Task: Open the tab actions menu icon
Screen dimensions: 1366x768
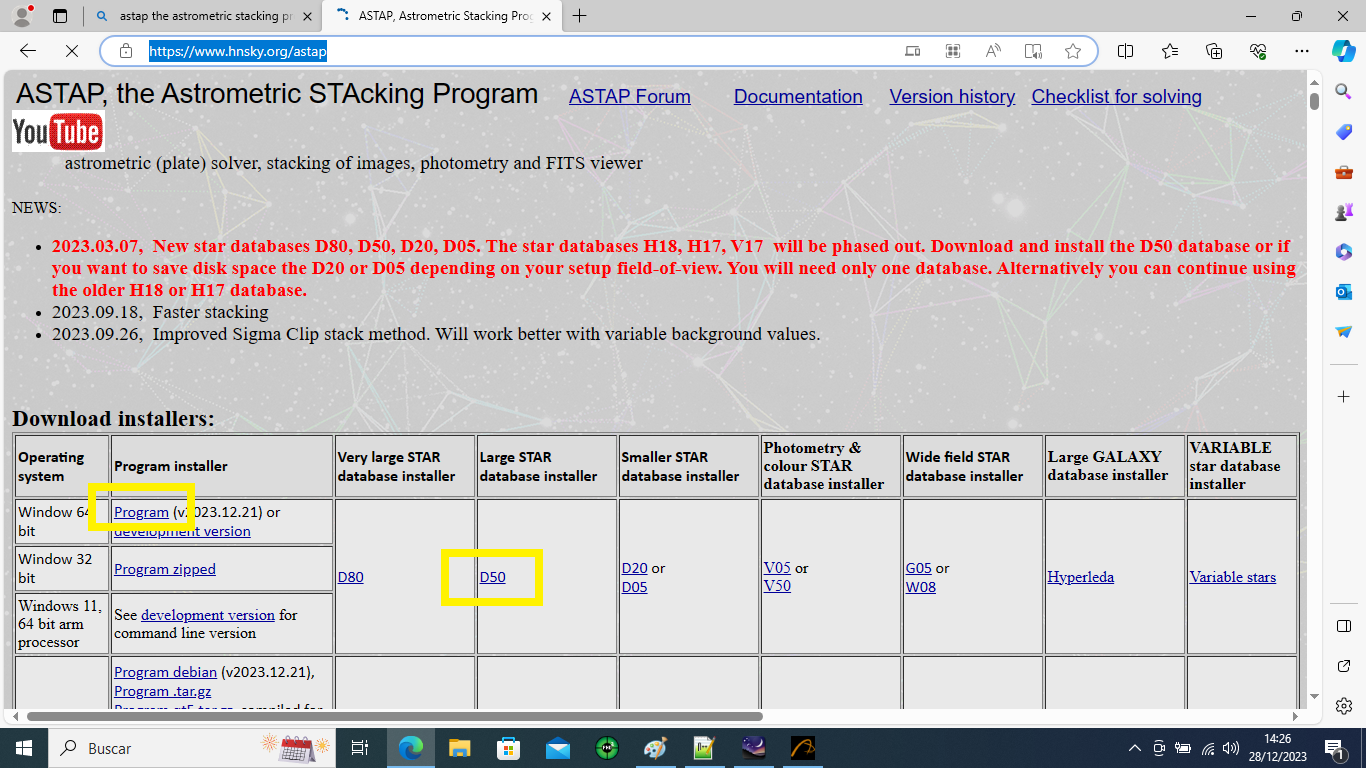Action: 60,16
